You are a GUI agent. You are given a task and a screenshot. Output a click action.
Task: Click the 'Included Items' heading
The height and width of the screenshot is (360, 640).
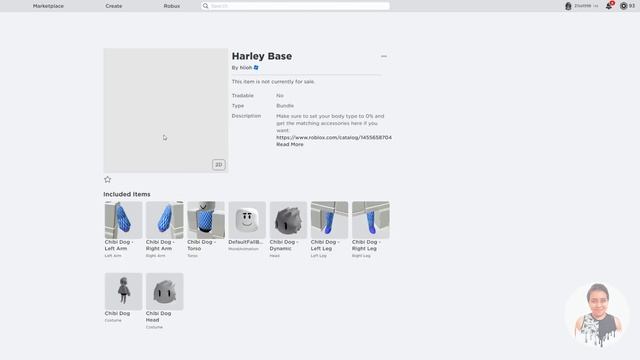pyautogui.click(x=127, y=194)
